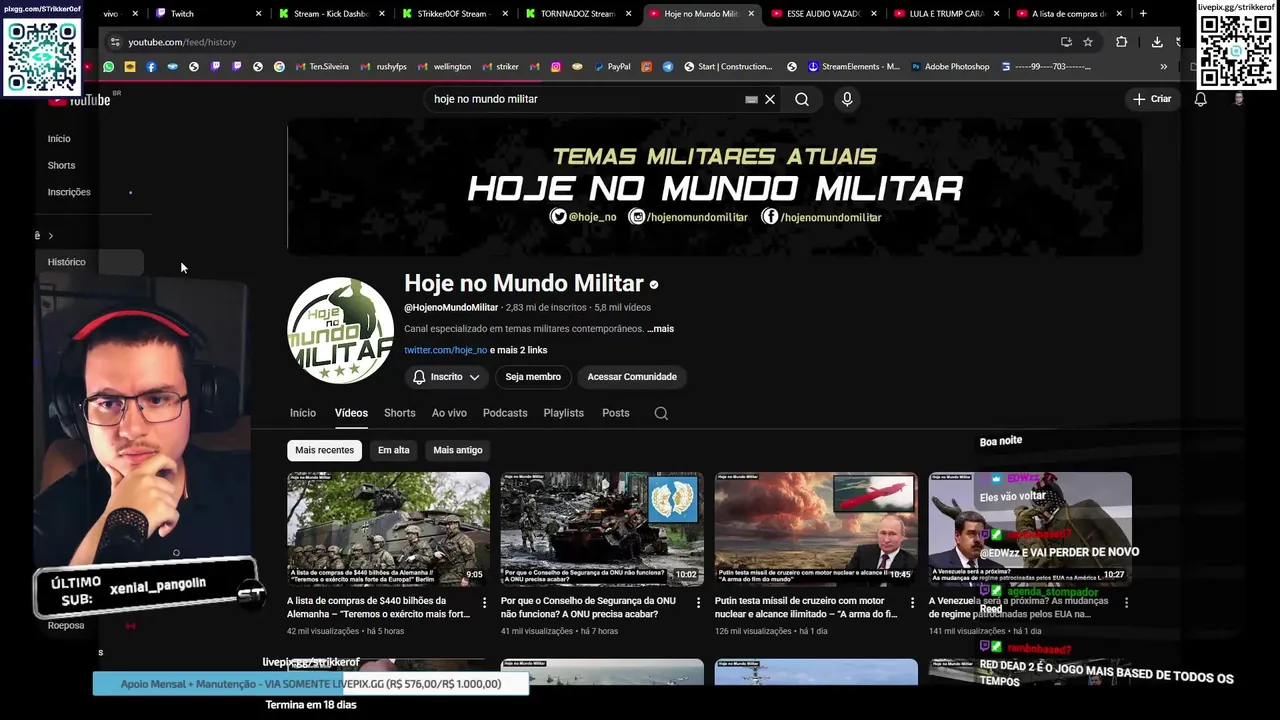Switch to the ESSE AUDIO VAZADO tab
The image size is (1280, 720).
[x=823, y=14]
